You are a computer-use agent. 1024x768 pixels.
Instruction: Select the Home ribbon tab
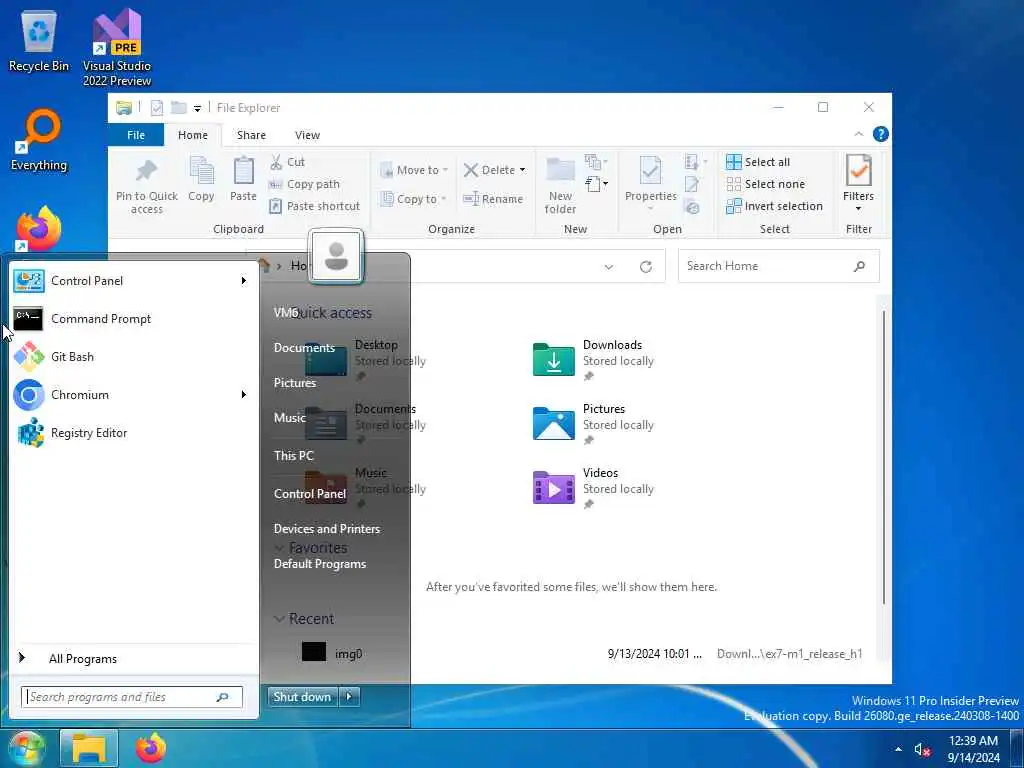click(193, 135)
